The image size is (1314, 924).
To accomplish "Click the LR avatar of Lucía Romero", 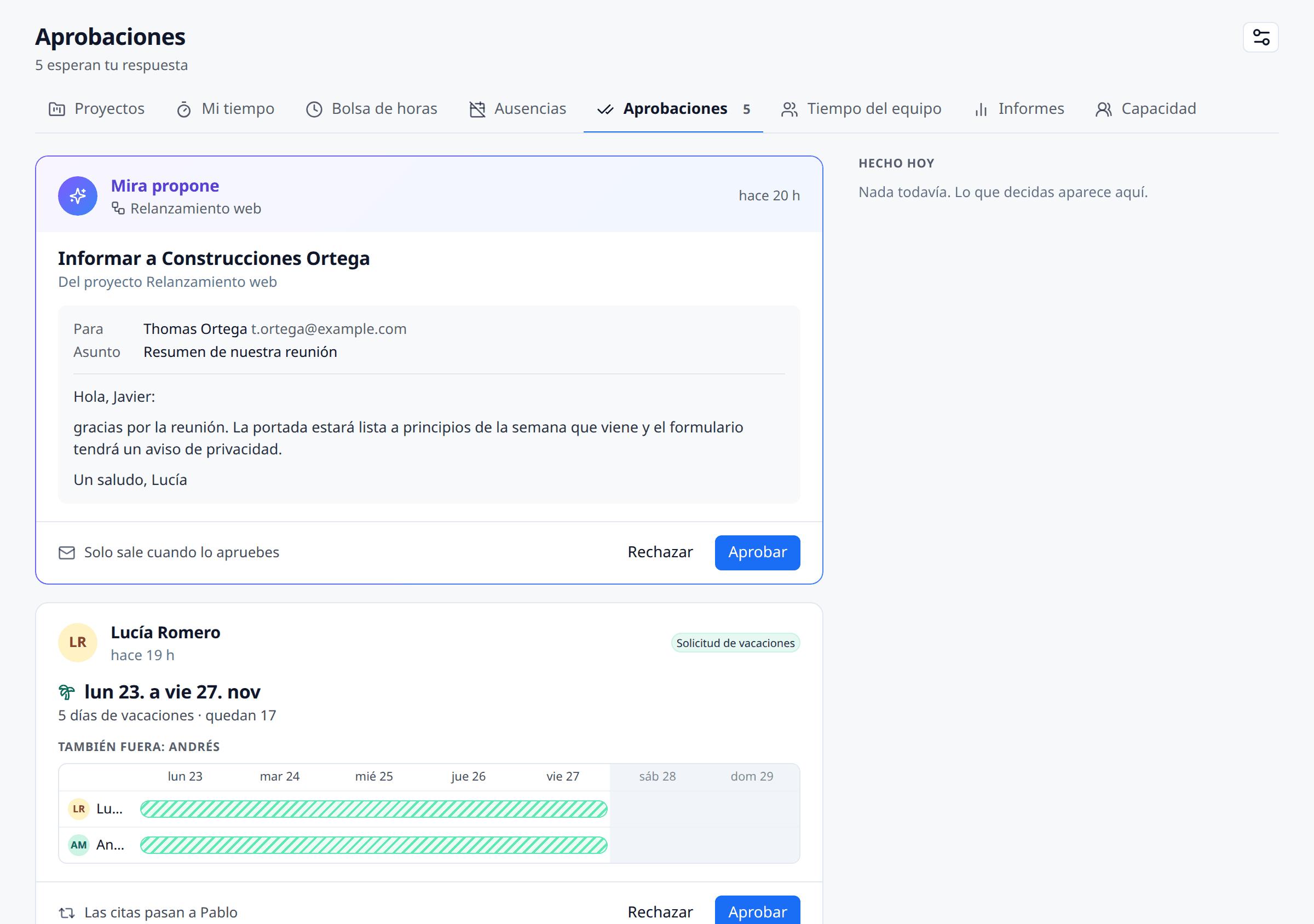I will tap(78, 643).
